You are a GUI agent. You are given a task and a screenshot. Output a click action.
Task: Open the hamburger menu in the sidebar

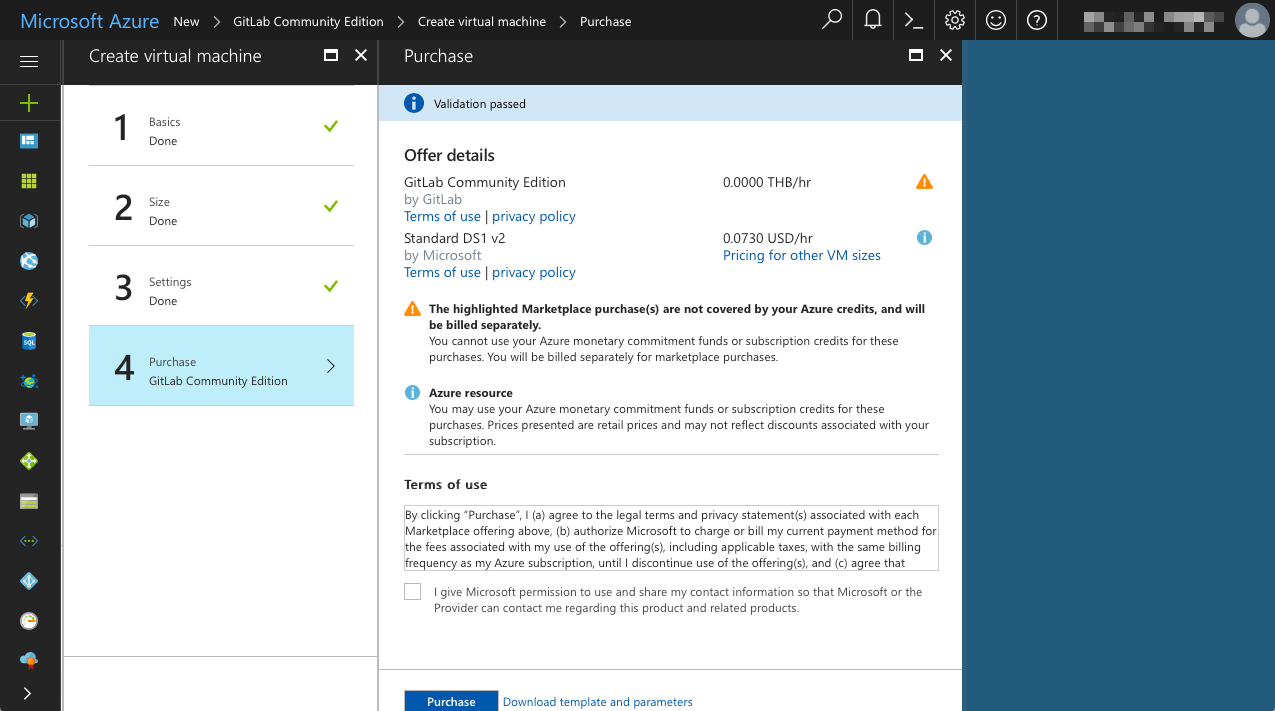[30, 62]
